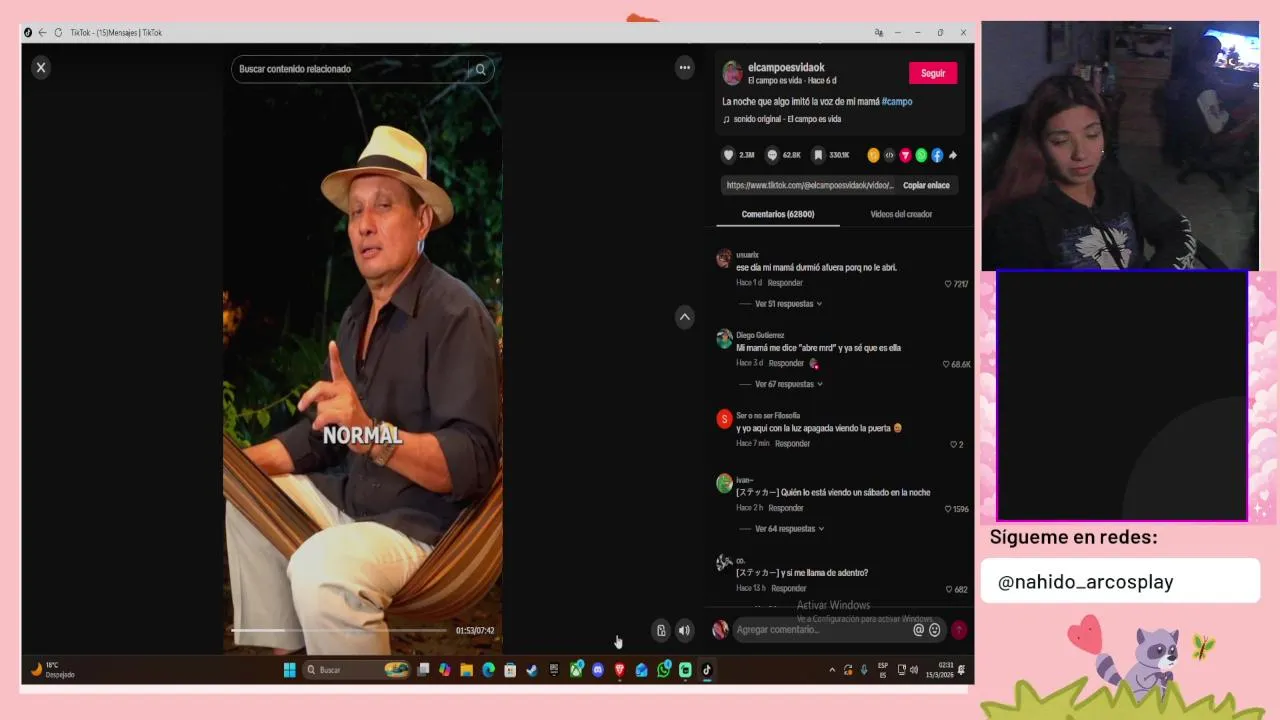The width and height of the screenshot is (1280, 720).
Task: Open Diego Gutierrez profile avatar
Action: 724,339
